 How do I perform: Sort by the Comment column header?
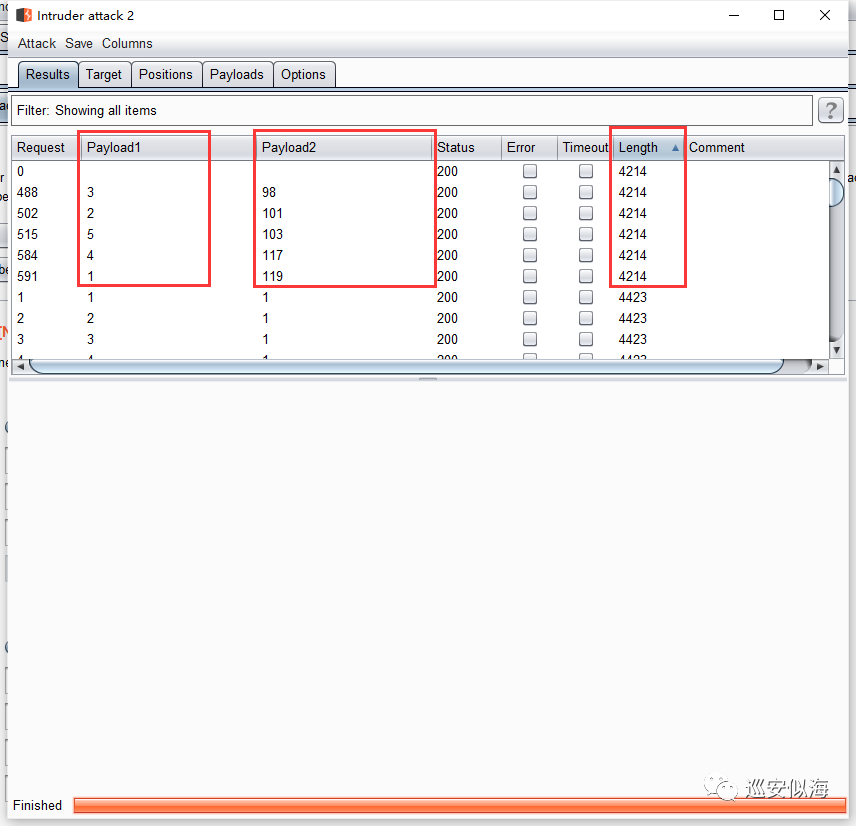coord(763,147)
